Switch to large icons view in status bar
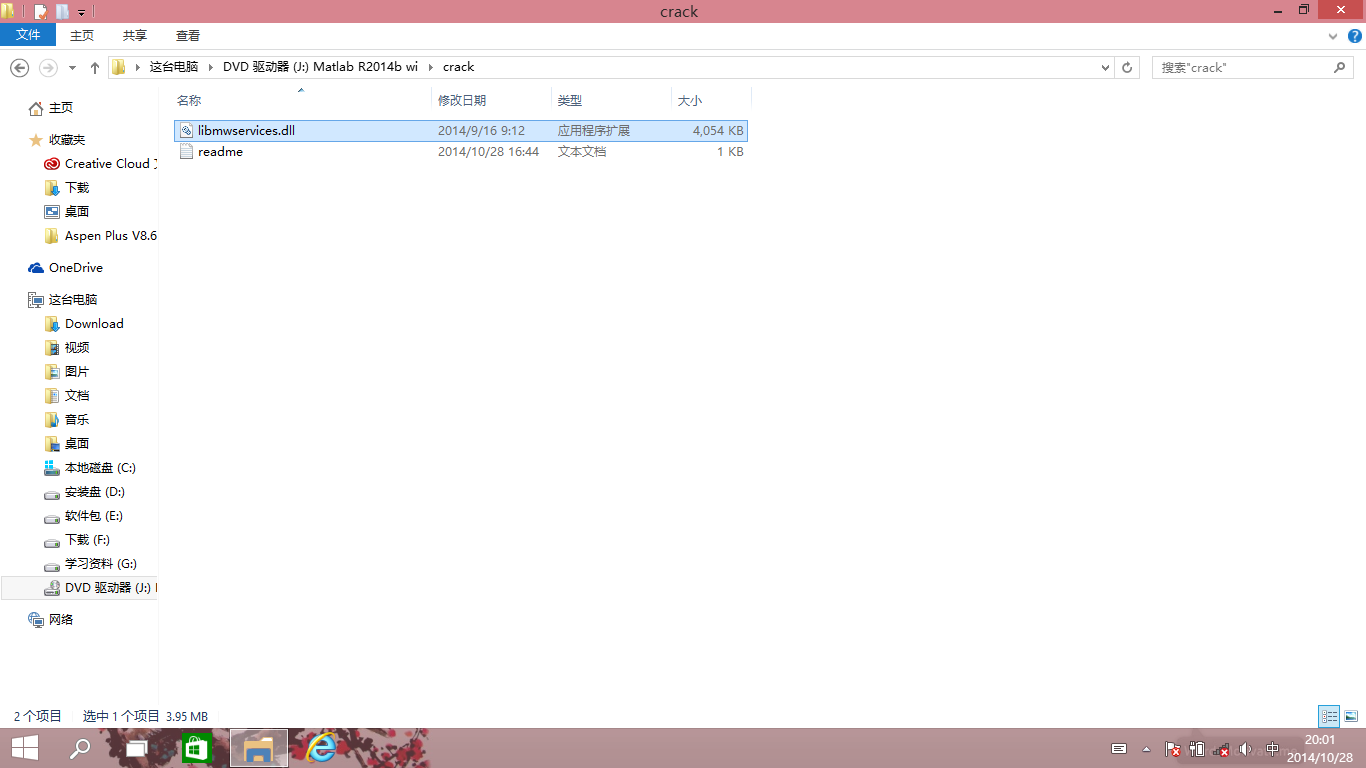The height and width of the screenshot is (768, 1366). 1351,716
